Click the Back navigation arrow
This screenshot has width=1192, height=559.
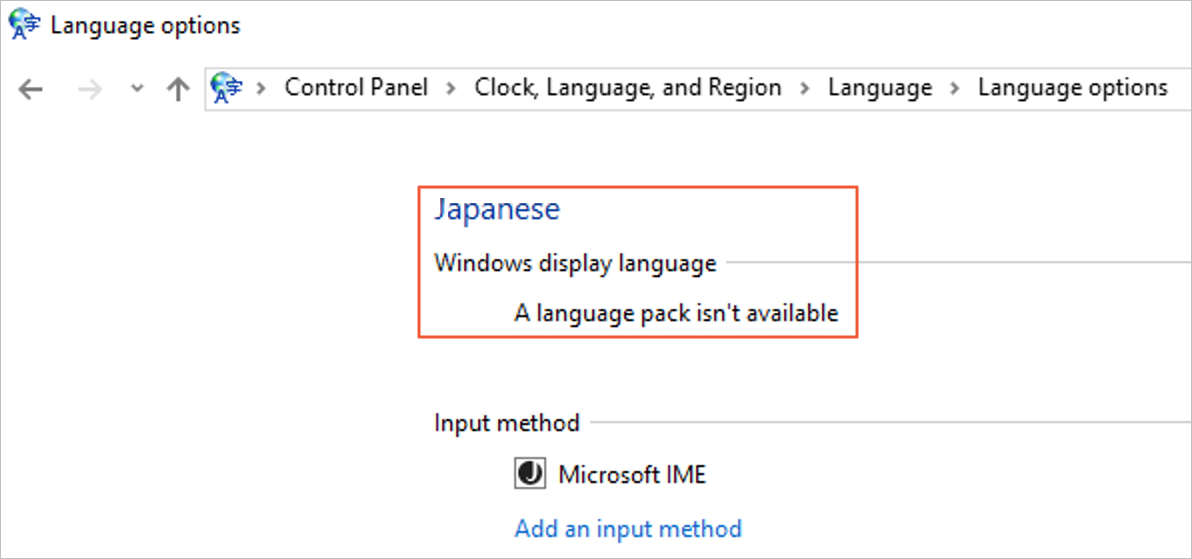[30, 90]
